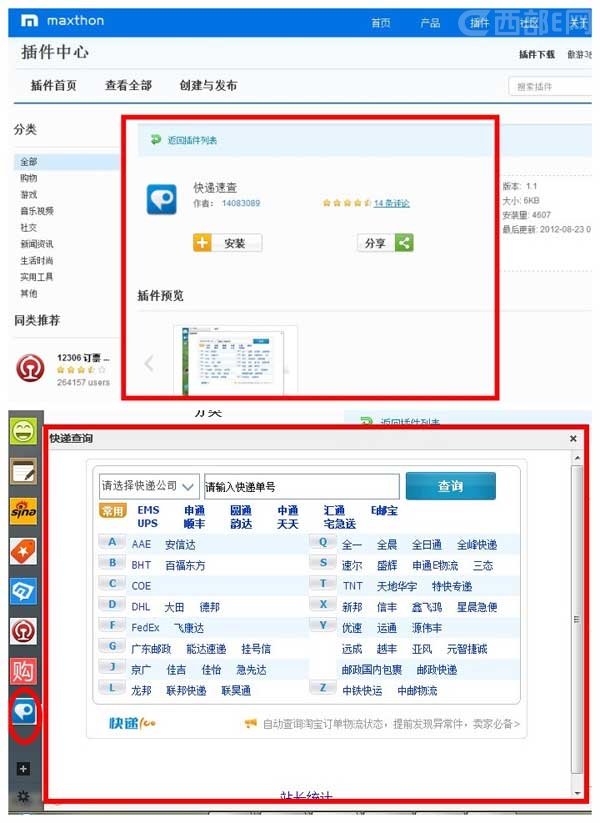Viewport: 600px width, 823px height.
Task: Click the 常用 label tag
Action: coord(113,511)
